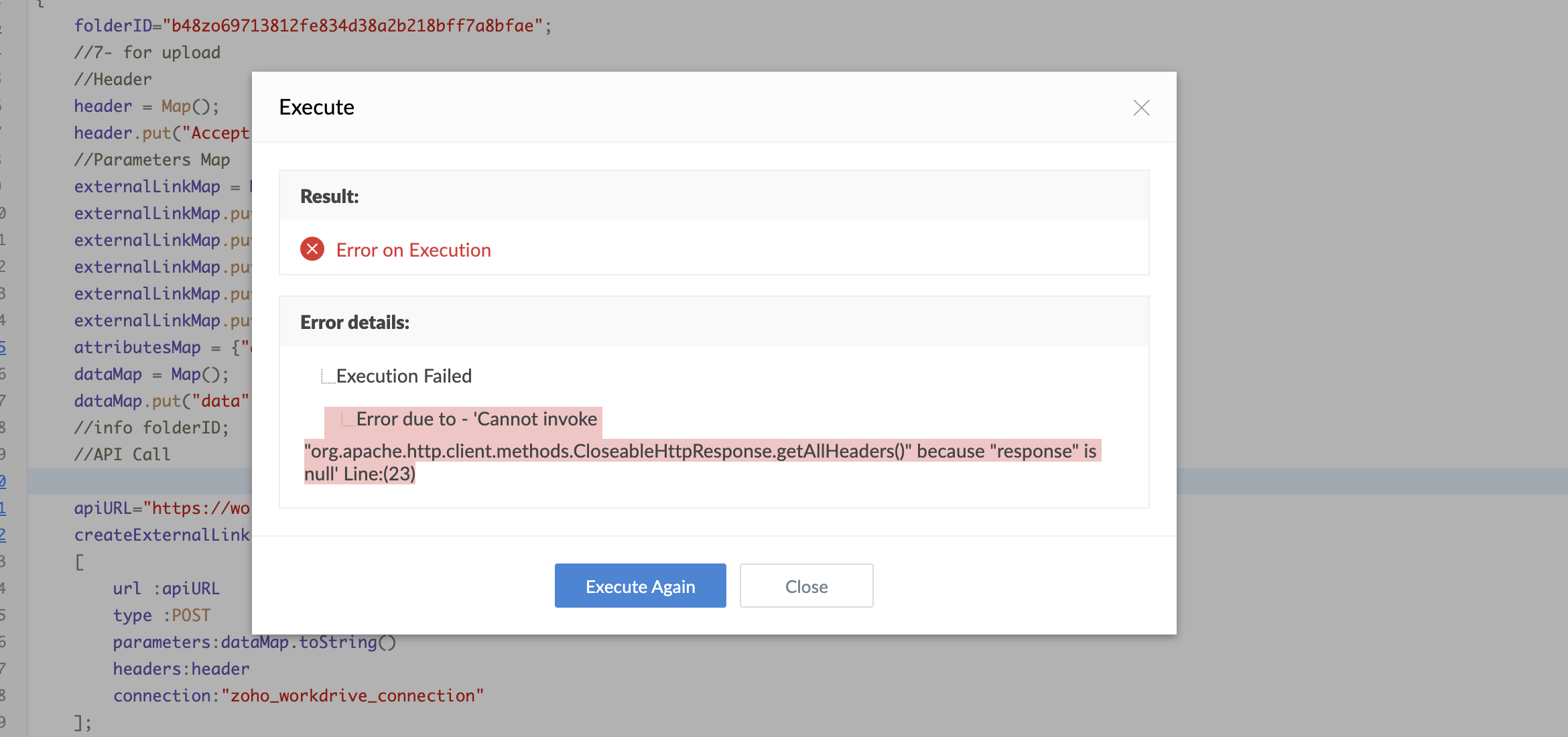
Task: Click the zoho_workdrive_connection string
Action: click(x=352, y=696)
